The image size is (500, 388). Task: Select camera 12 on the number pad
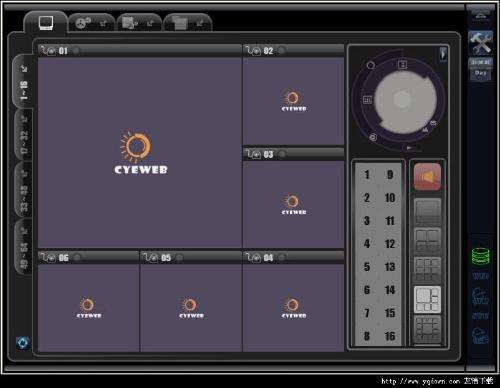click(390, 244)
